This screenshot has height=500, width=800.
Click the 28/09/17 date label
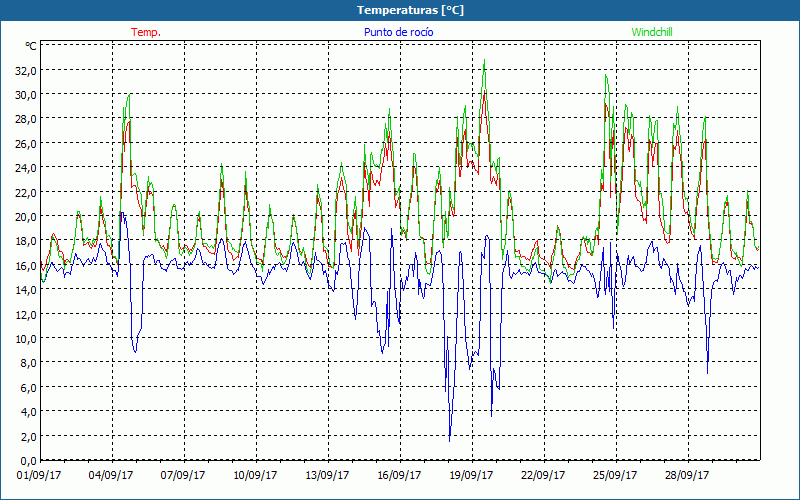point(687,475)
